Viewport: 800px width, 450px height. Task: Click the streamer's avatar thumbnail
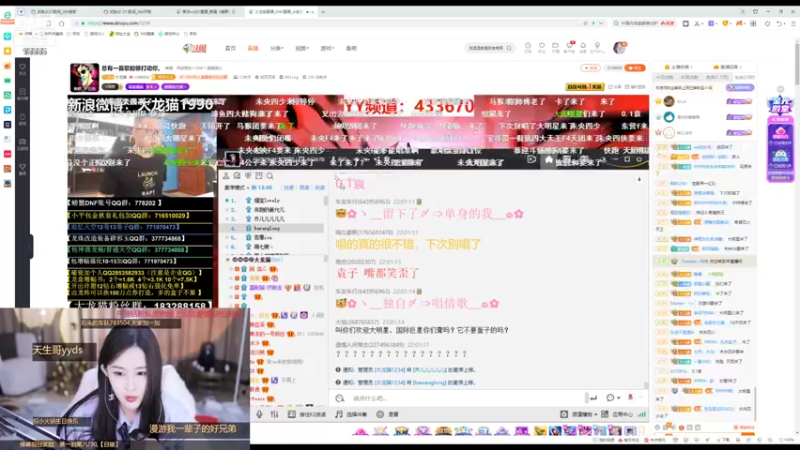84,78
